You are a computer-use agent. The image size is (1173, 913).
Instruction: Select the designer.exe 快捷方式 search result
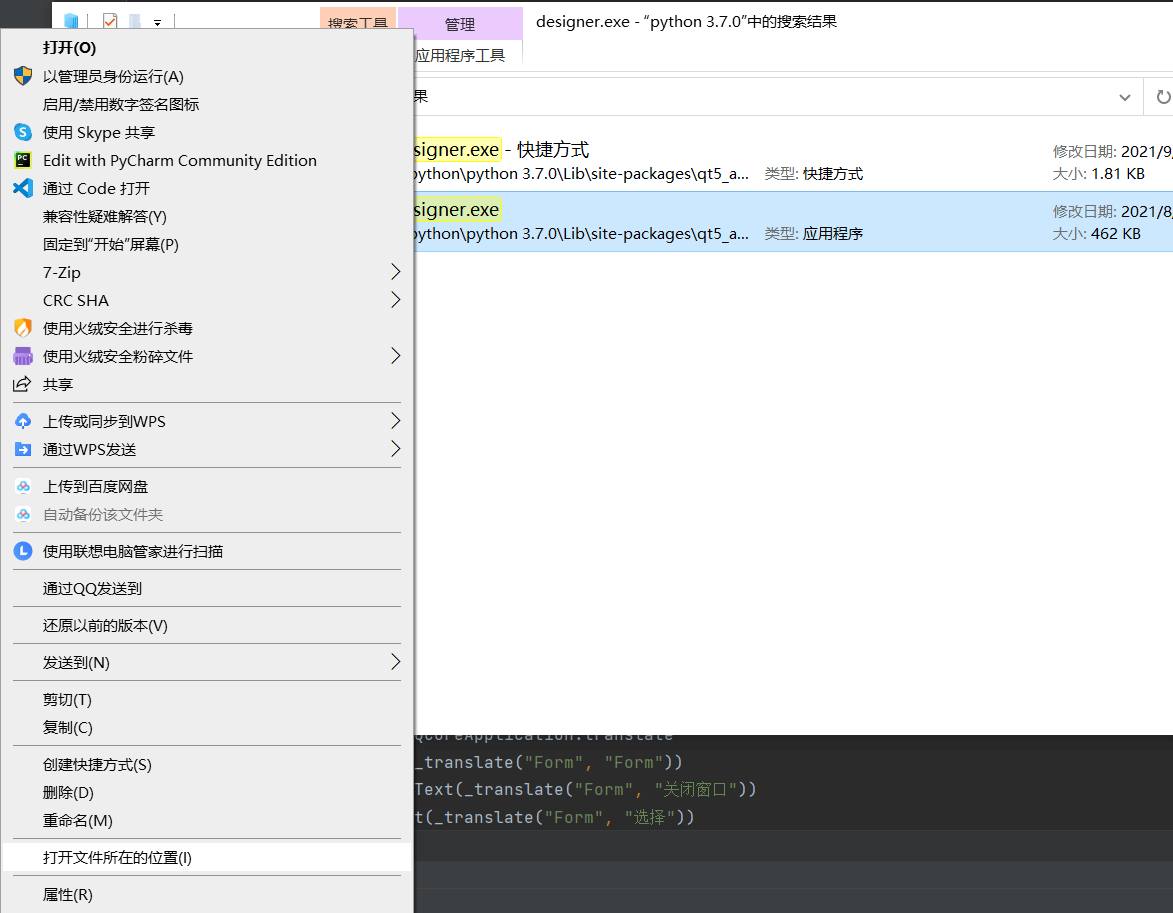[793, 162]
